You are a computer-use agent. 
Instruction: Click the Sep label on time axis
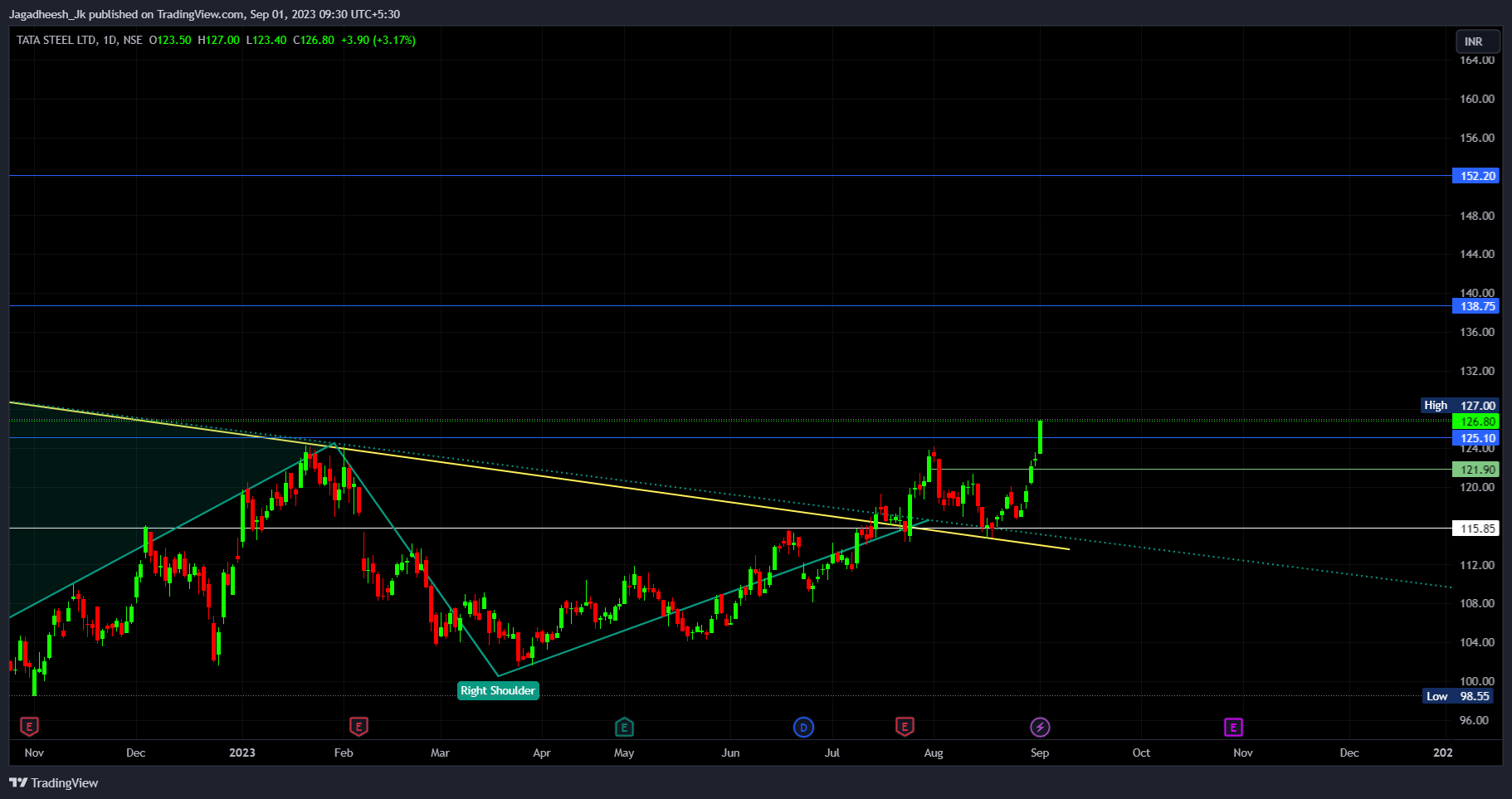pos(1040,753)
